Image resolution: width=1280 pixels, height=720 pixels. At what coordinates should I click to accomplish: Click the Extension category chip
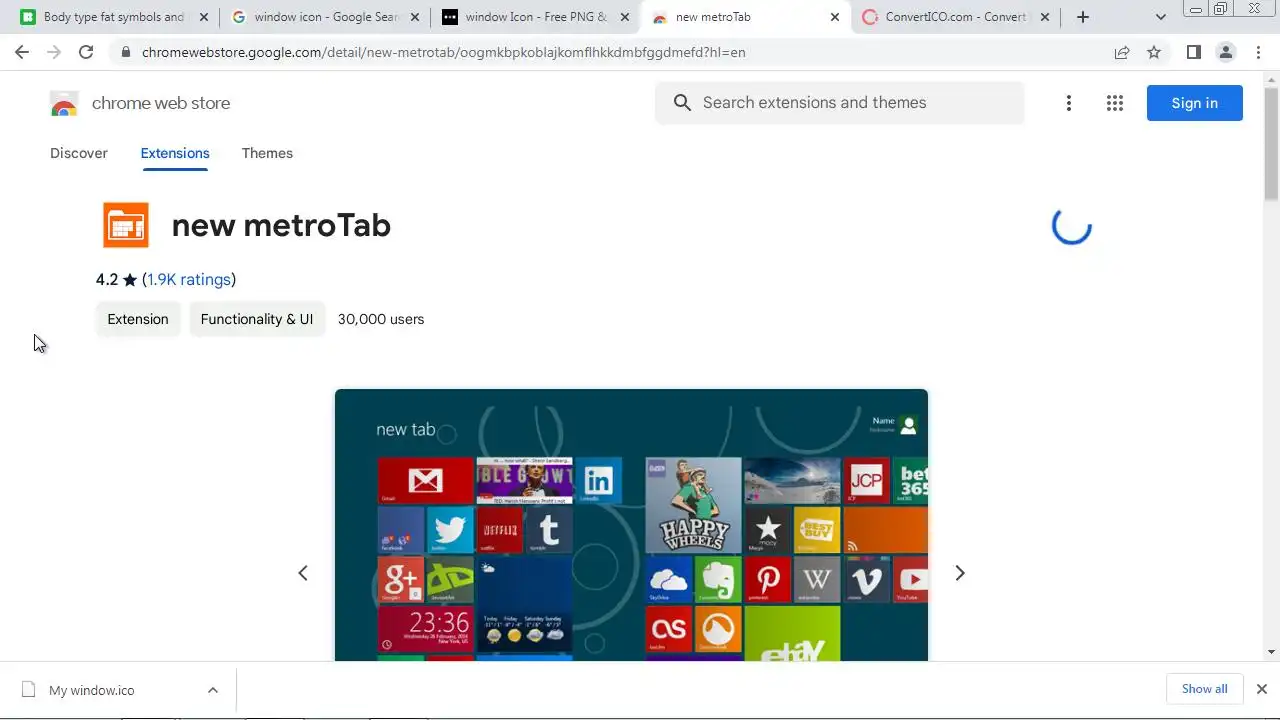[138, 319]
